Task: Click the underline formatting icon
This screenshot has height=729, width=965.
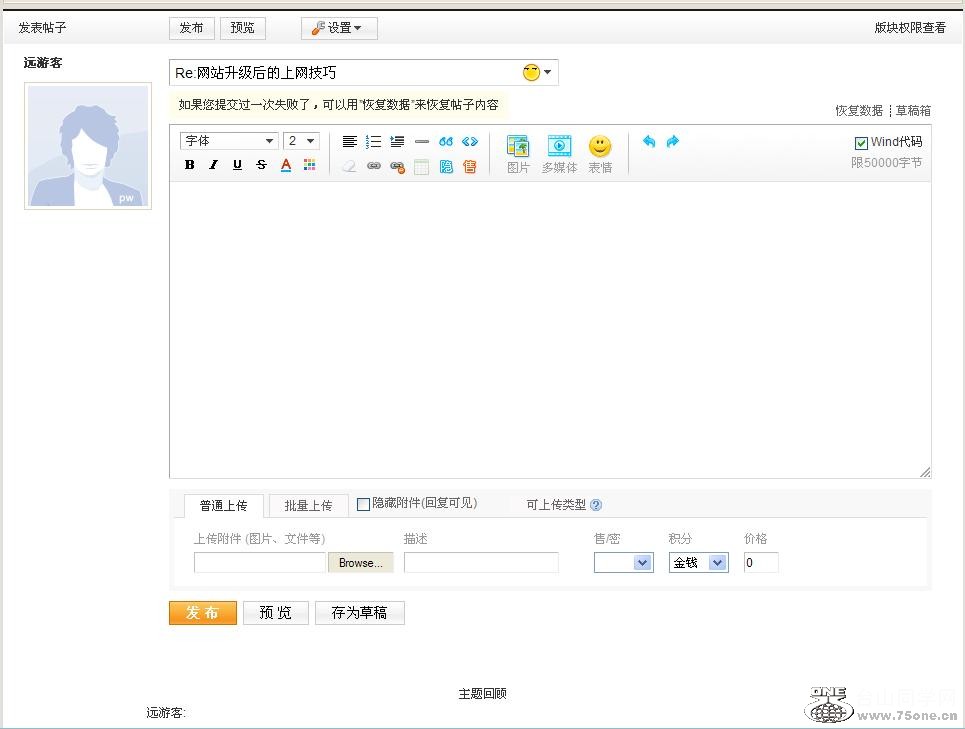Action: (x=237, y=165)
